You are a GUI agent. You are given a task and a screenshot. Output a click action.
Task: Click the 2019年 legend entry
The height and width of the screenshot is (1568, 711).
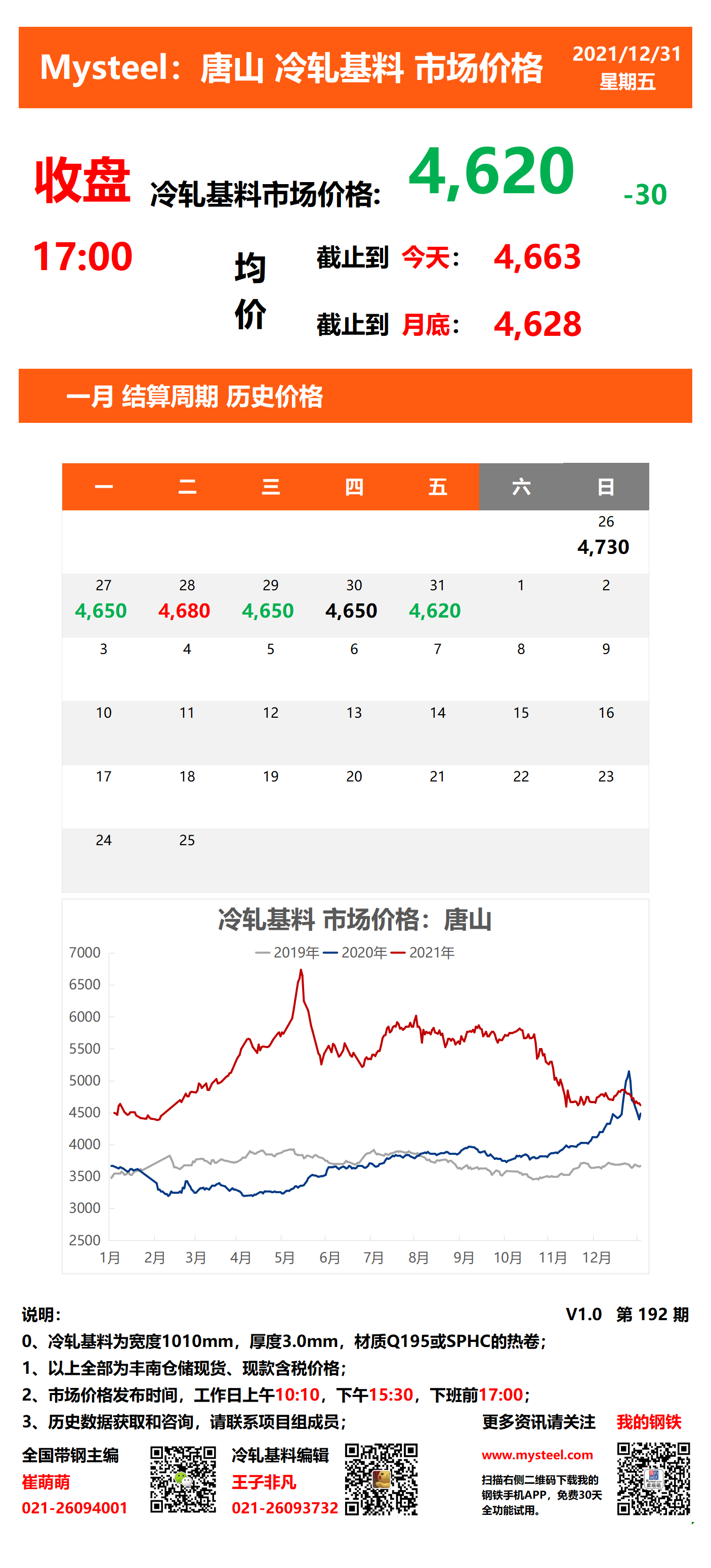point(287,952)
